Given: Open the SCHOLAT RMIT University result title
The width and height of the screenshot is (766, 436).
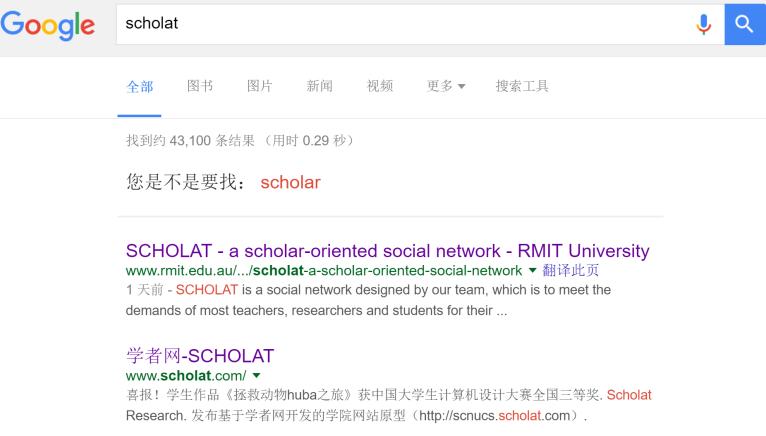Looking at the screenshot, I should (387, 251).
